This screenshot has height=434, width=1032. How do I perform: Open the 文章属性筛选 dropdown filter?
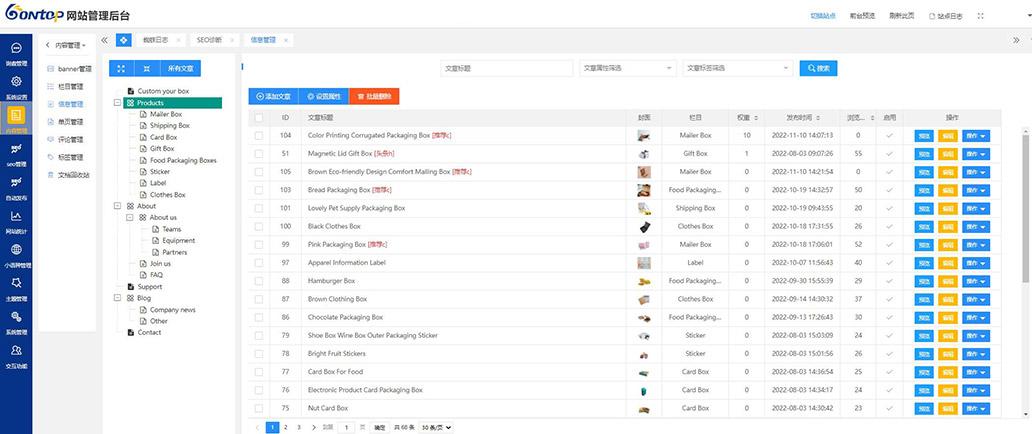[x=627, y=68]
